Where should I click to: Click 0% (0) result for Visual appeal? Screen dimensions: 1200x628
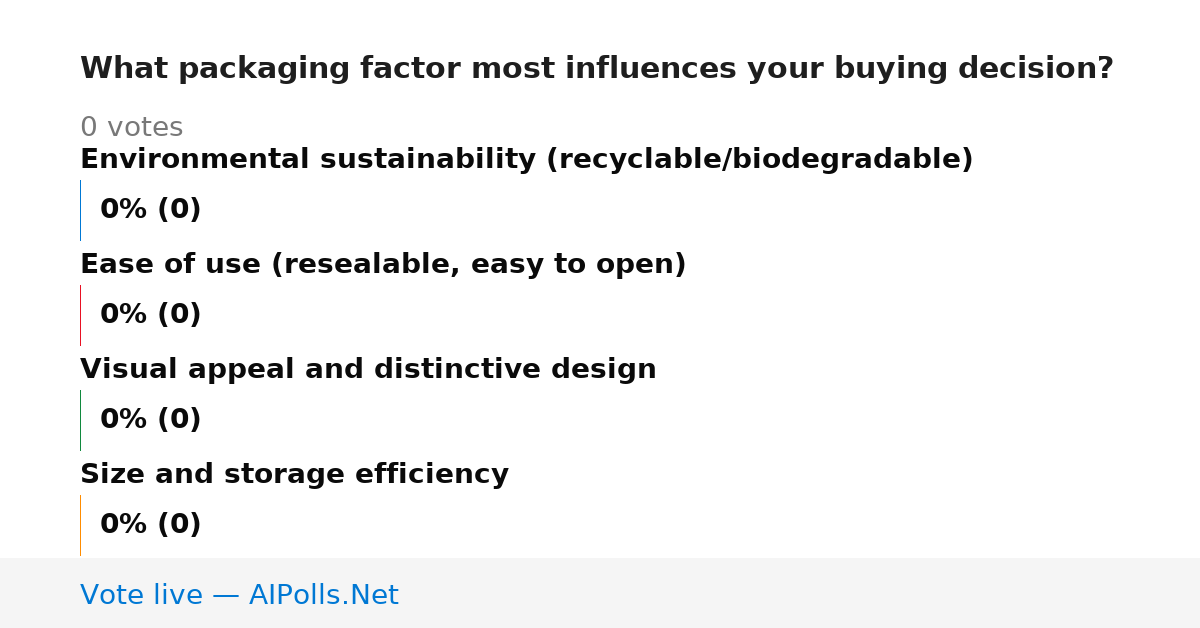point(150,420)
